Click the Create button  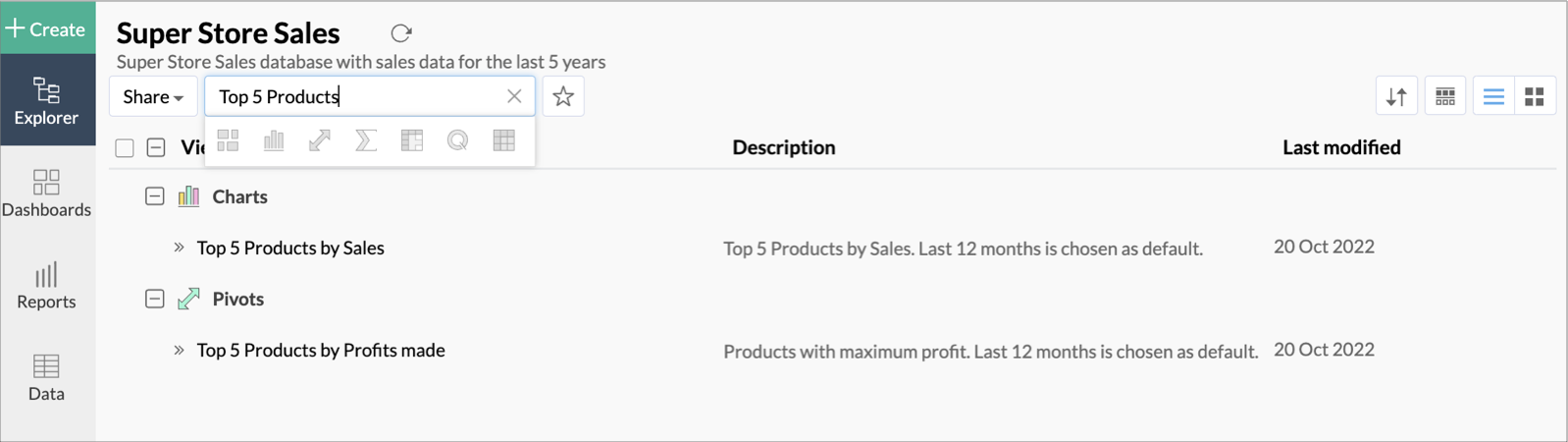click(47, 28)
